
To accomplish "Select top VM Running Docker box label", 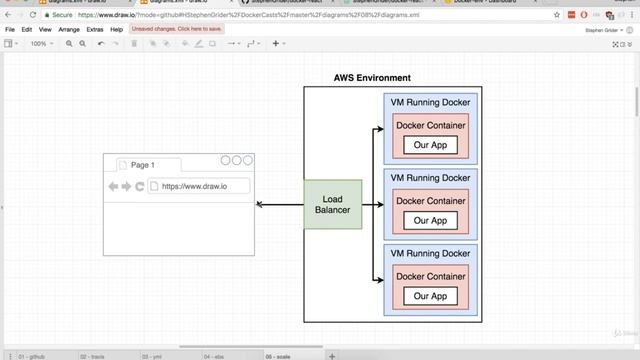I will pos(430,102).
